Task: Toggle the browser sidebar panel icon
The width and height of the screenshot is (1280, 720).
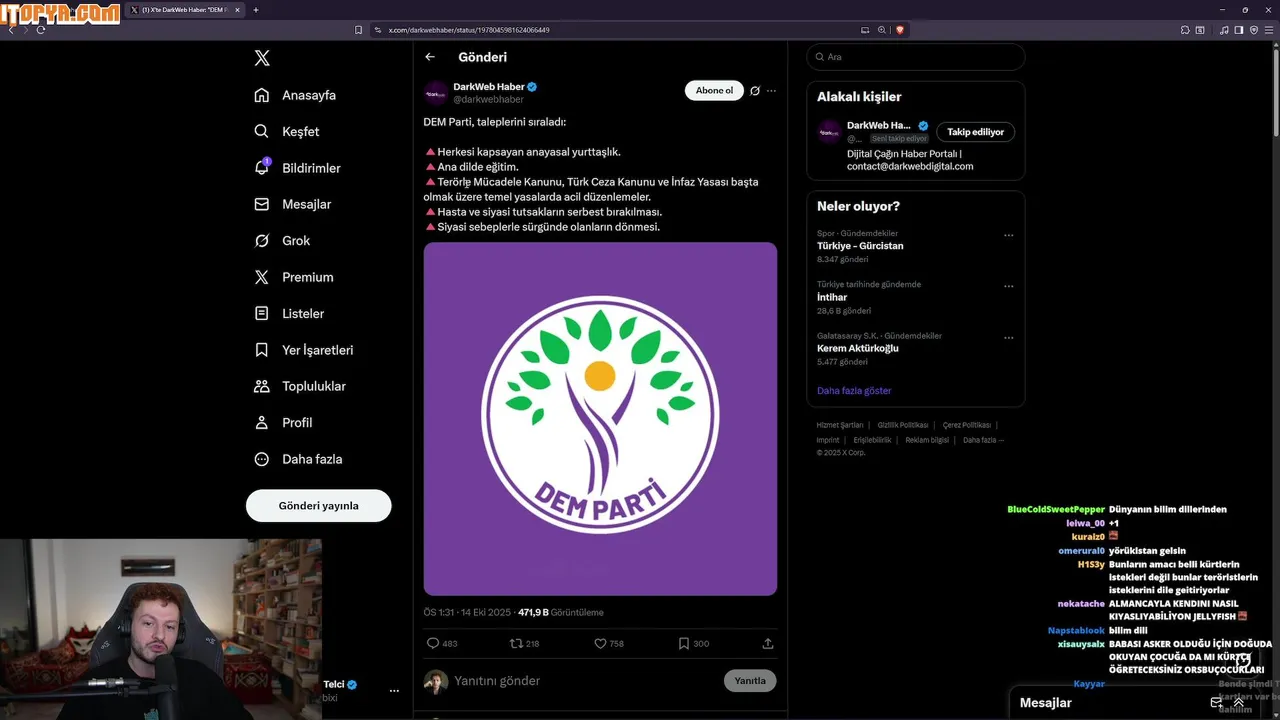Action: tap(1239, 30)
